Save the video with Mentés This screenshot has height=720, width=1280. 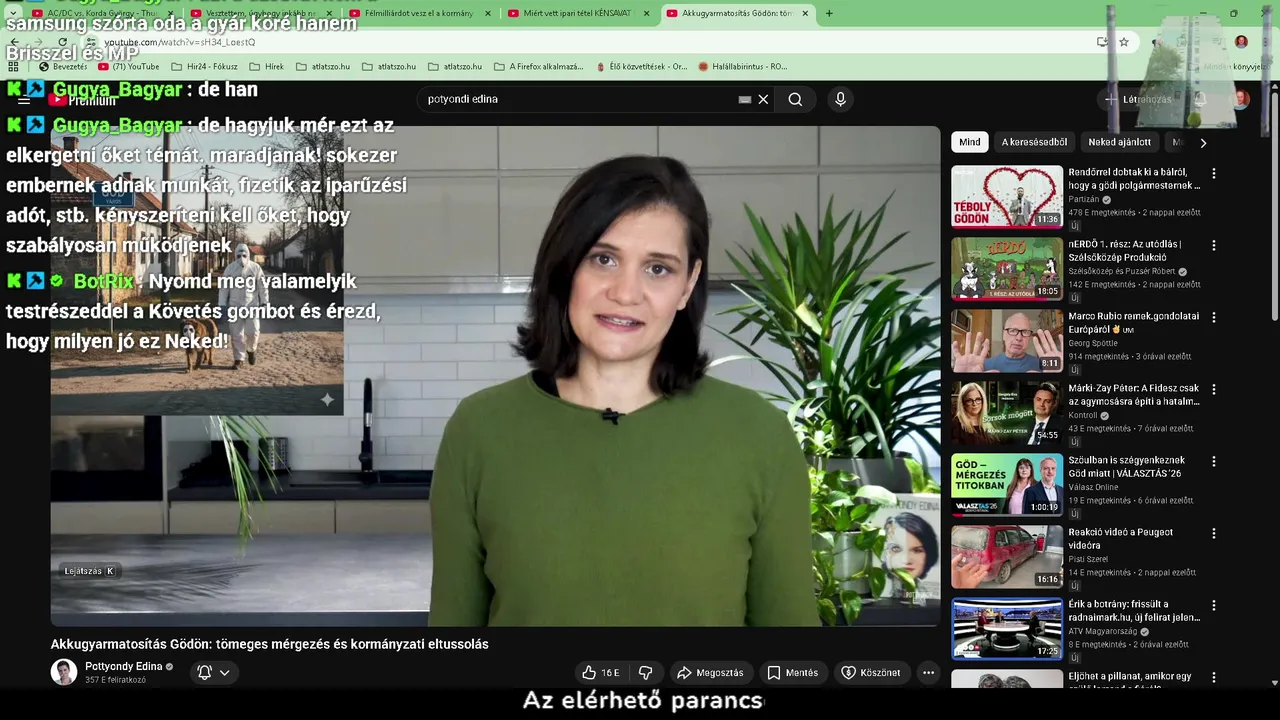pos(793,673)
